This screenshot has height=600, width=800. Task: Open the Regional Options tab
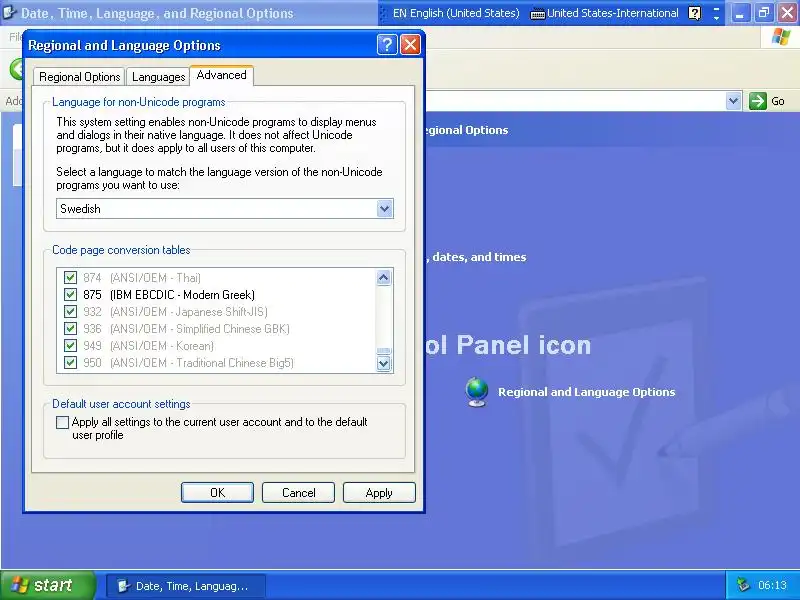pyautogui.click(x=79, y=77)
